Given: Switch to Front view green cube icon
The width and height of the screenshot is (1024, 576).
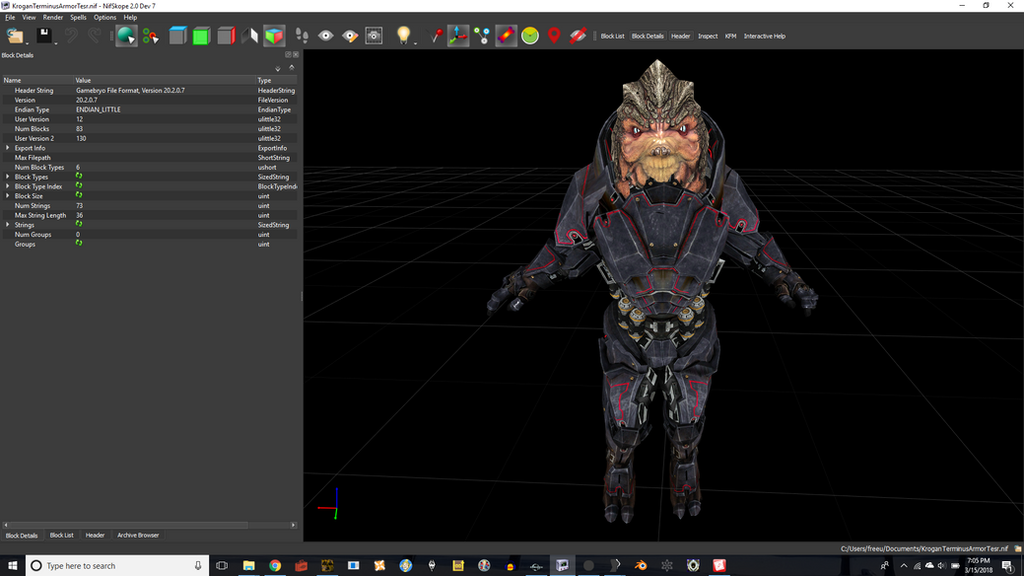Looking at the screenshot, I should (201, 36).
